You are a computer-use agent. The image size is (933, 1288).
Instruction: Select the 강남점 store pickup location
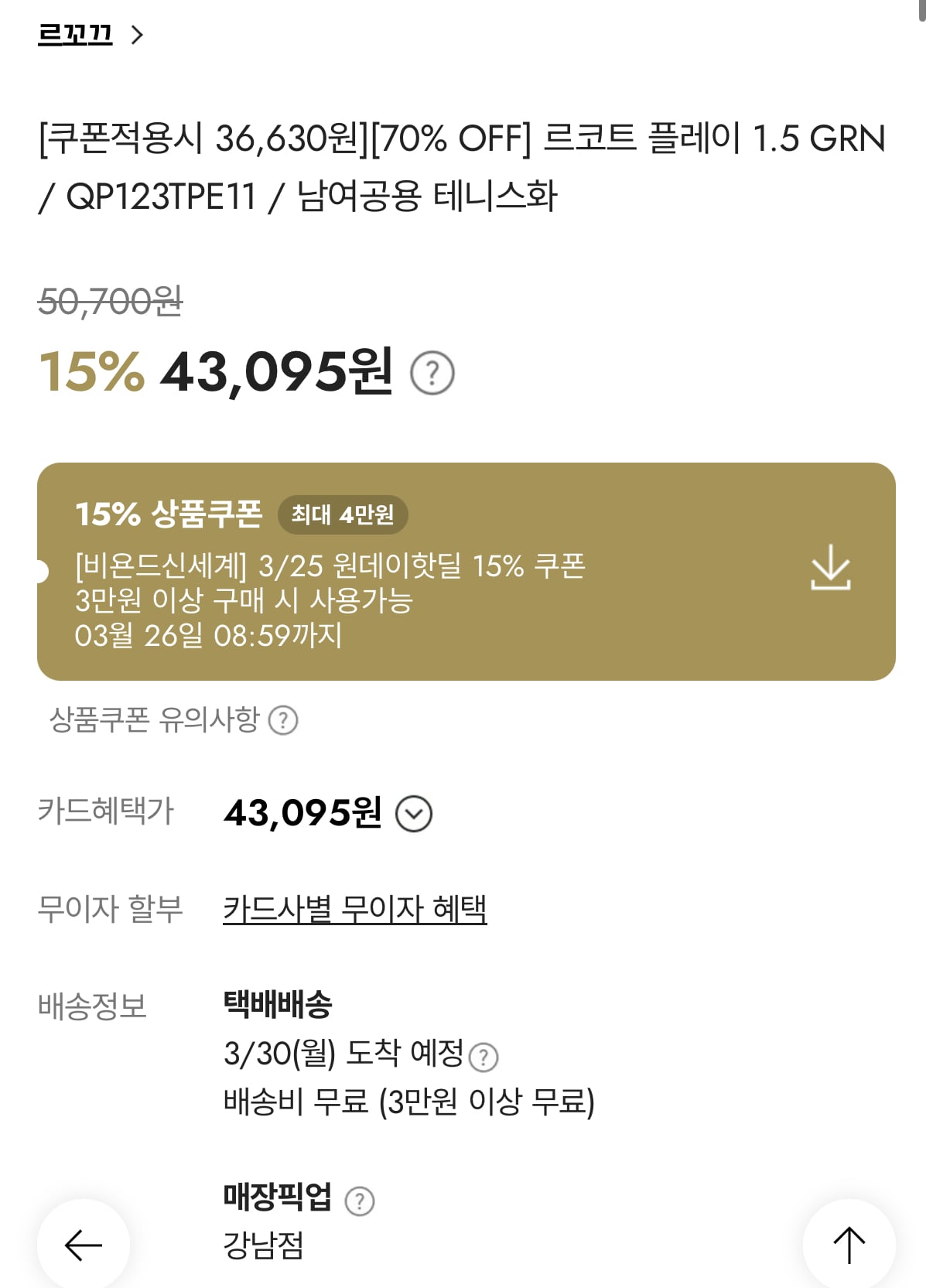coord(261,1245)
